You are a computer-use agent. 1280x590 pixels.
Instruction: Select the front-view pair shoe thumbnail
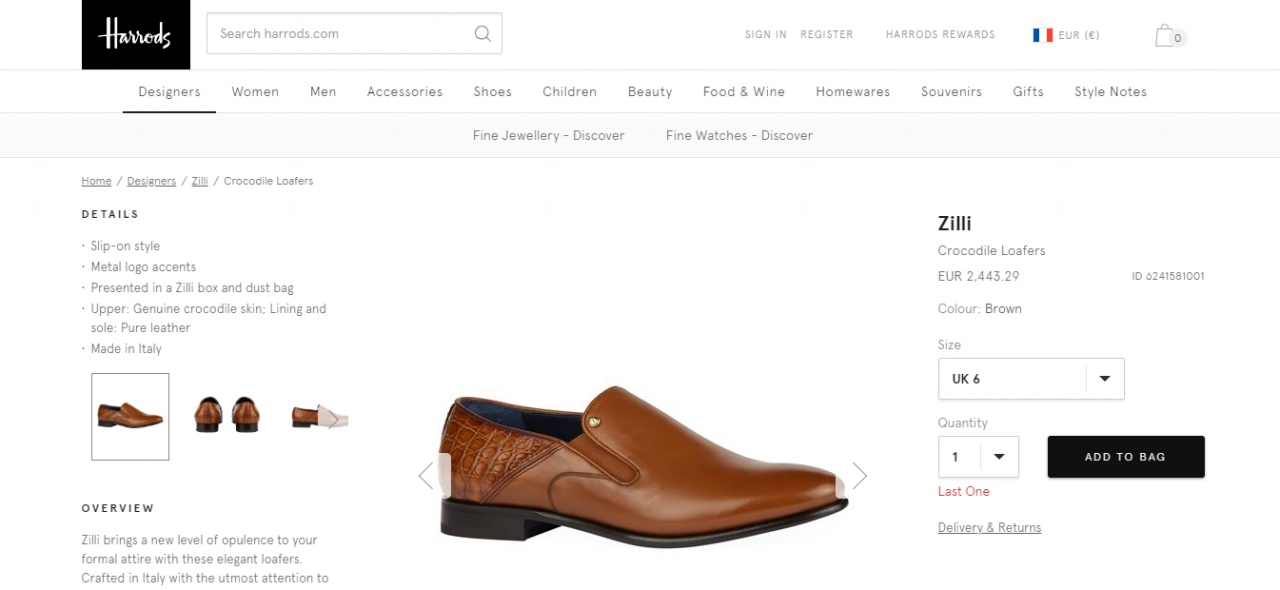(x=227, y=414)
